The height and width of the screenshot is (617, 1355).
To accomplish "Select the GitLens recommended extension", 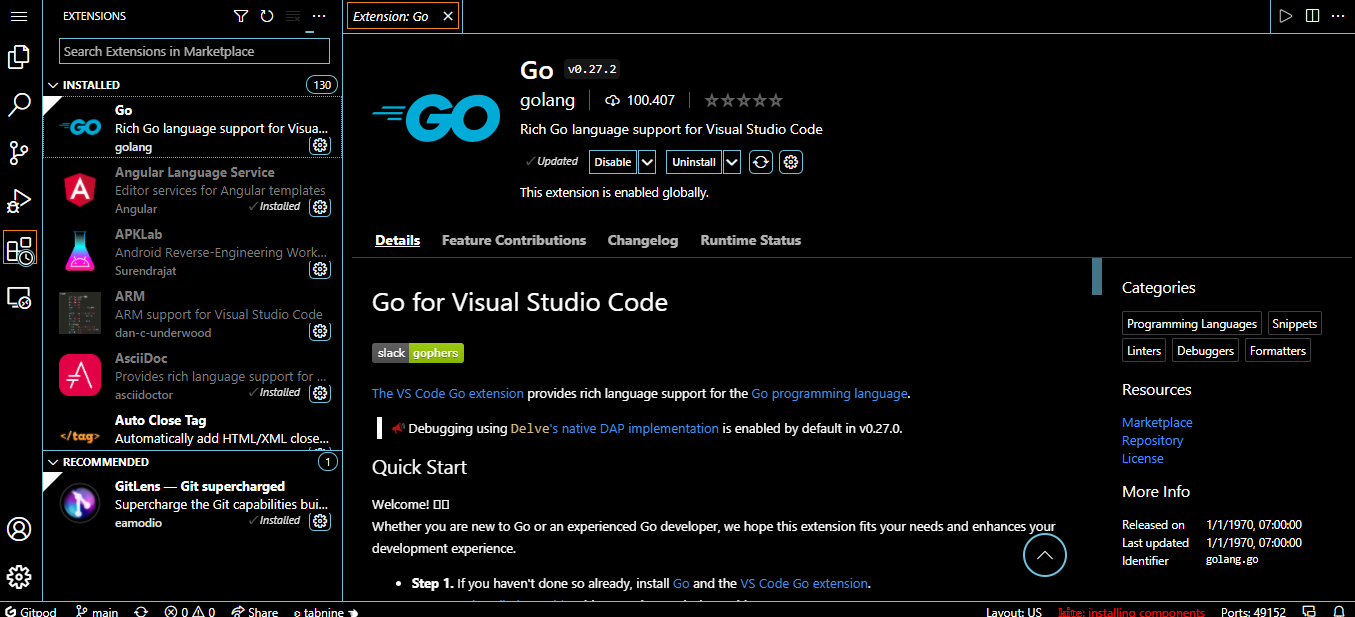I will (x=193, y=504).
